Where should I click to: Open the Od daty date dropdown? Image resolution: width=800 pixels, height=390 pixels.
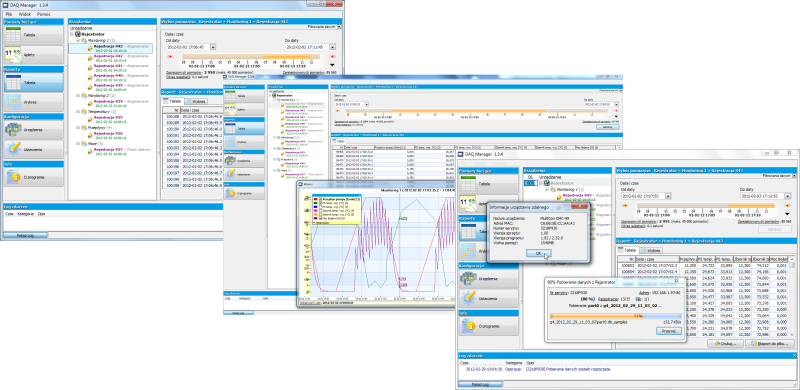[213, 47]
